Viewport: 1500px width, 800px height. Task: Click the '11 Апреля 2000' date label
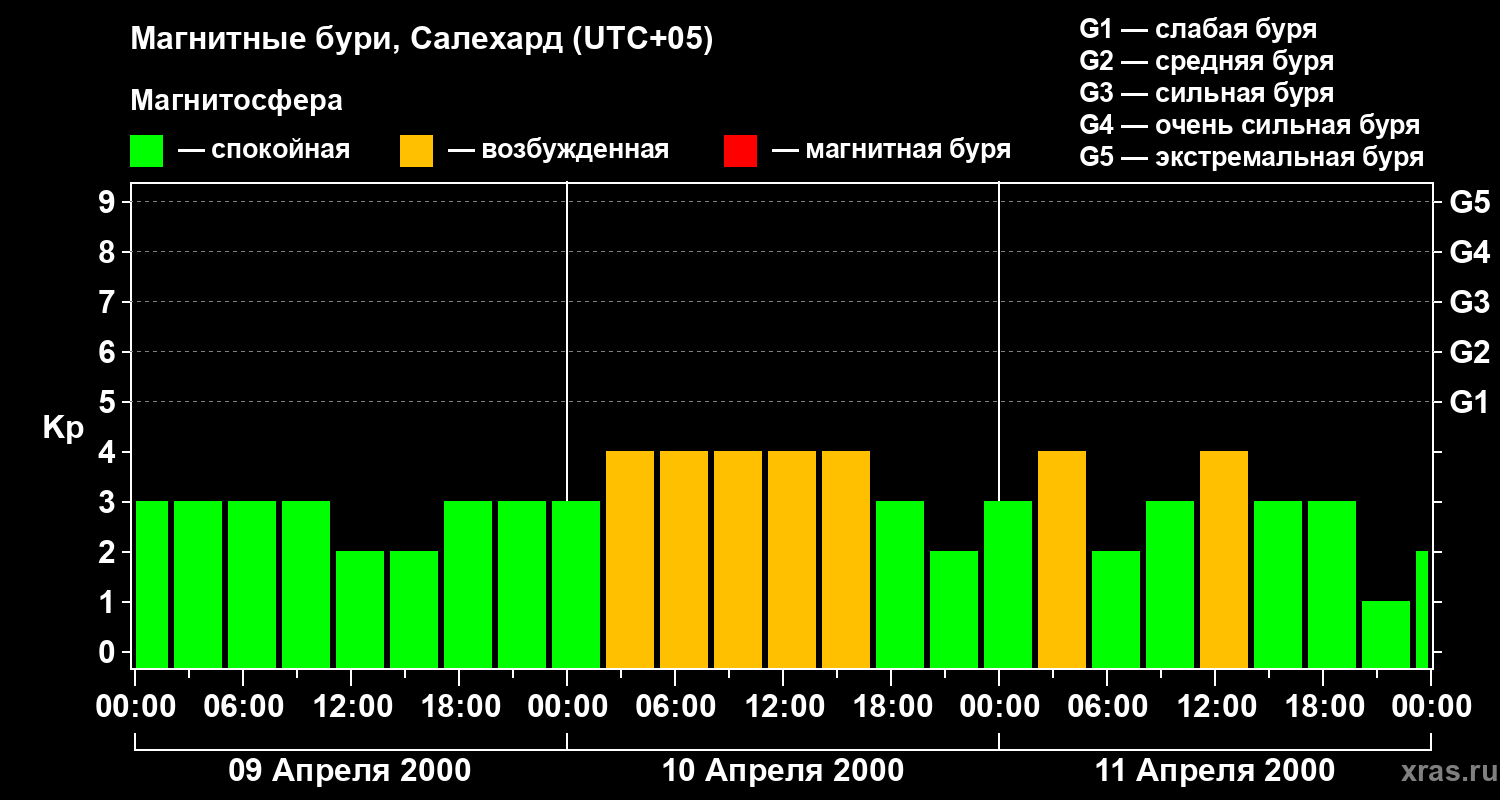pos(1215,771)
